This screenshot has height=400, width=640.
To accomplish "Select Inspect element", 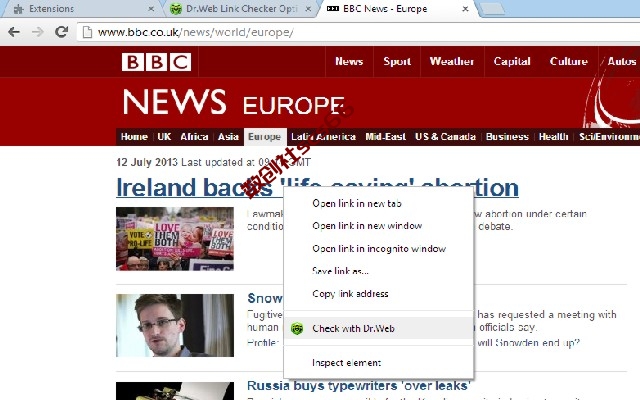I will pyautogui.click(x=378, y=362).
